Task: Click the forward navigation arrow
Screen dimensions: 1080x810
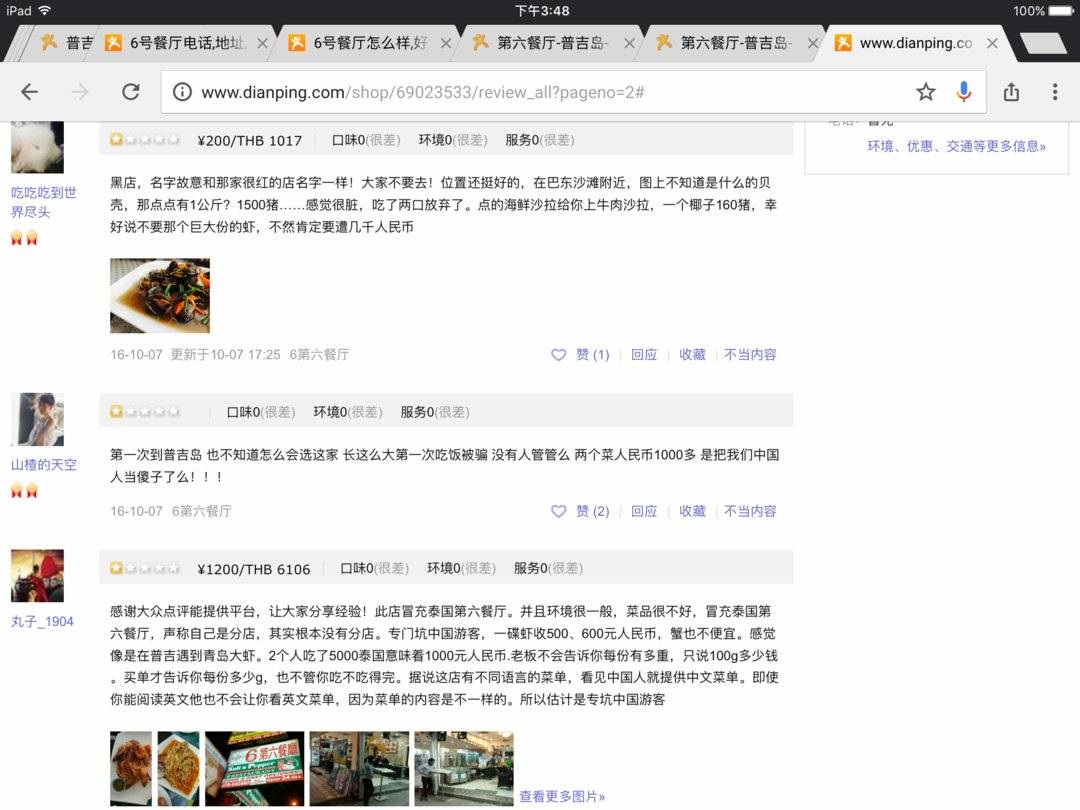Action: click(x=81, y=92)
